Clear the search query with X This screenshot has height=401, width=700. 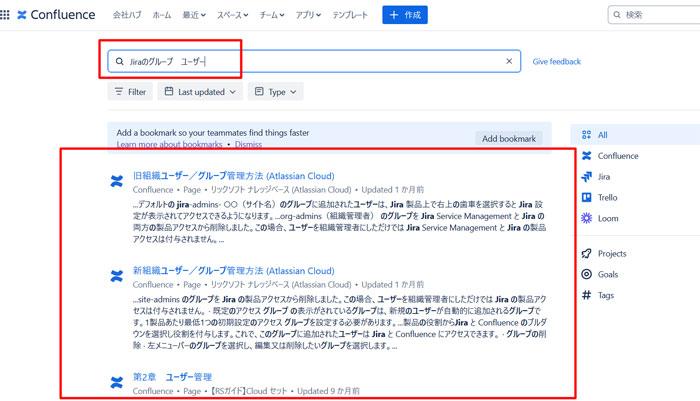(x=509, y=61)
